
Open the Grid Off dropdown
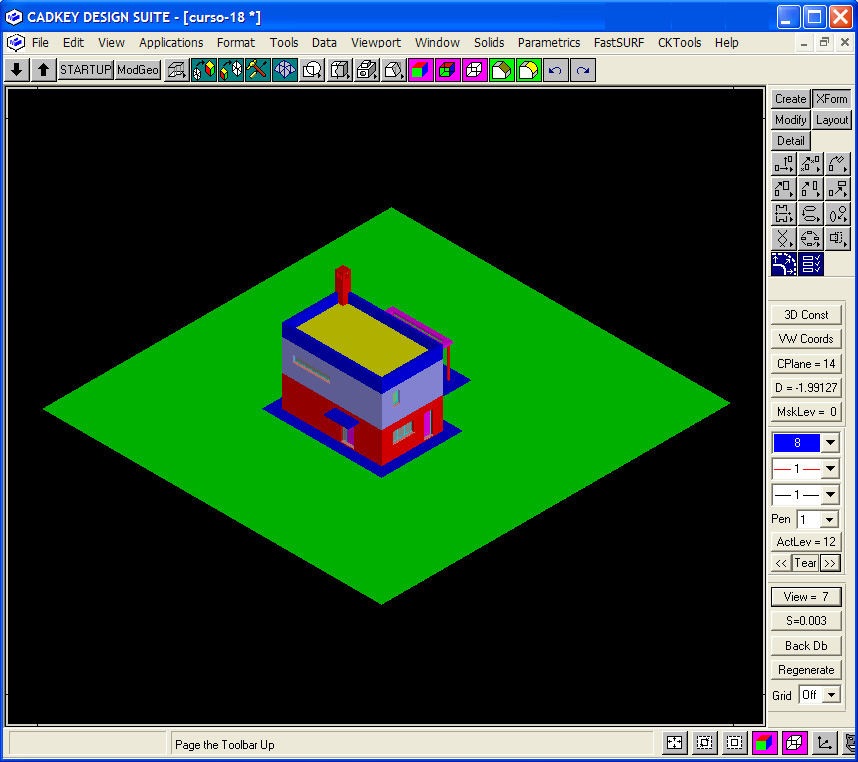click(x=829, y=695)
